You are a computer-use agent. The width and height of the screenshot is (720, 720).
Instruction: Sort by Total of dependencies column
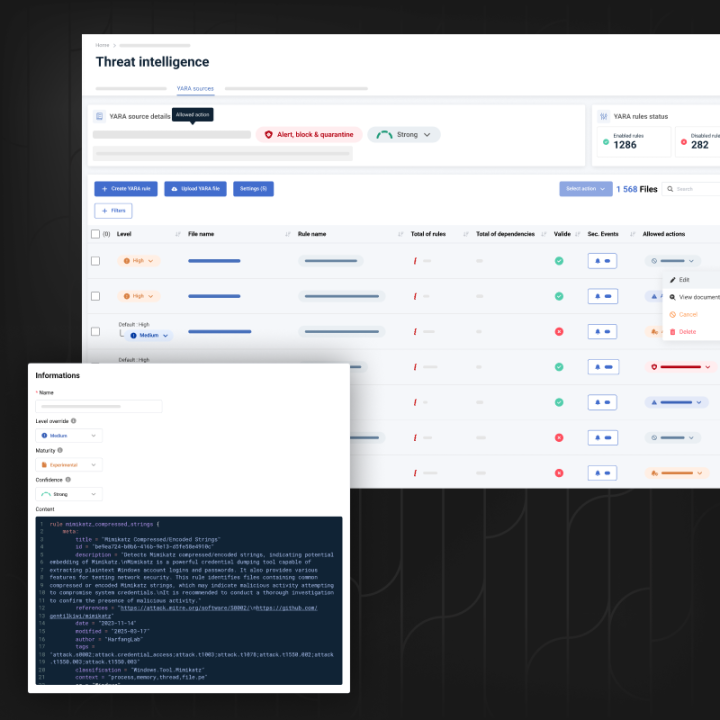pyautogui.click(x=544, y=234)
